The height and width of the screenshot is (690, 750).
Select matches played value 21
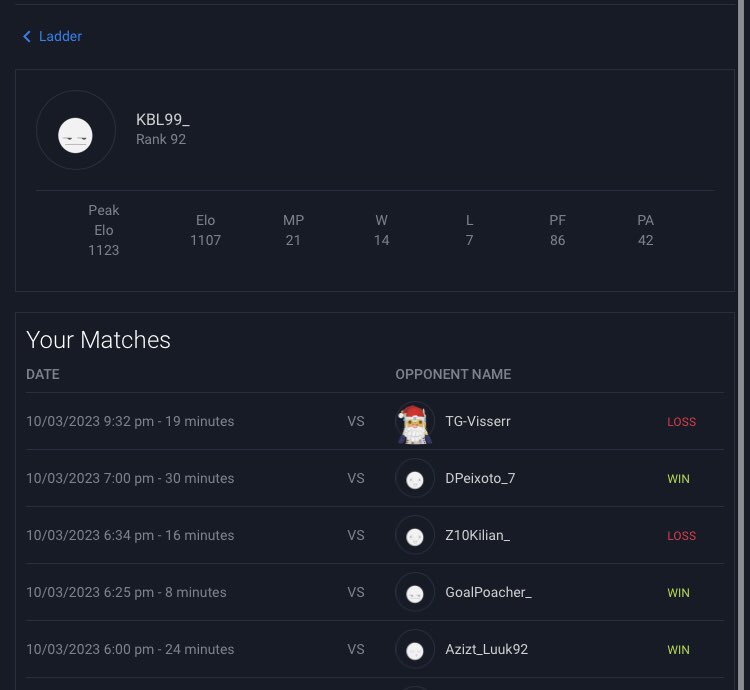click(x=293, y=240)
